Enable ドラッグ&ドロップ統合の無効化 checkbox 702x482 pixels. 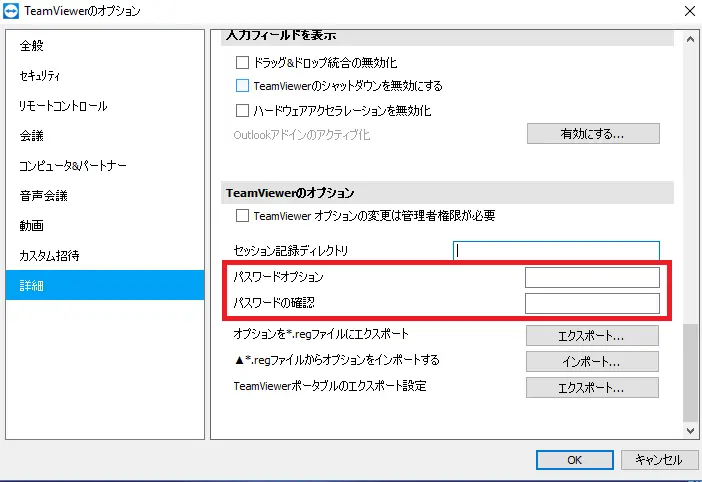pyautogui.click(x=242, y=62)
